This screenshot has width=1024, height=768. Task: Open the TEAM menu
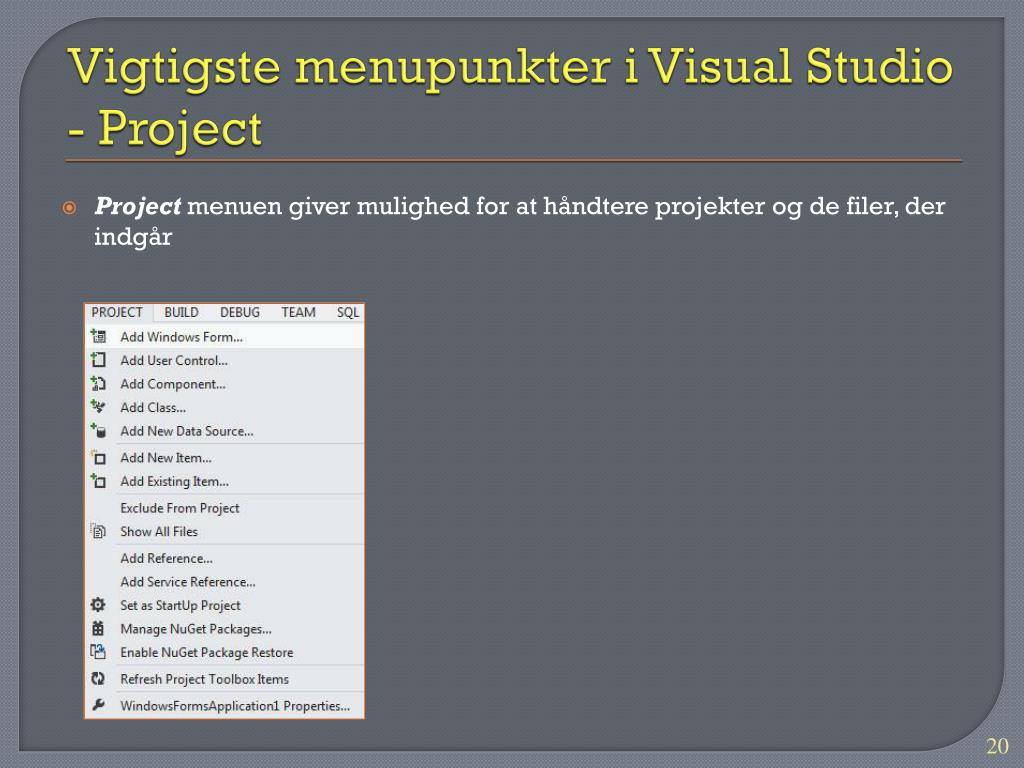(x=298, y=313)
